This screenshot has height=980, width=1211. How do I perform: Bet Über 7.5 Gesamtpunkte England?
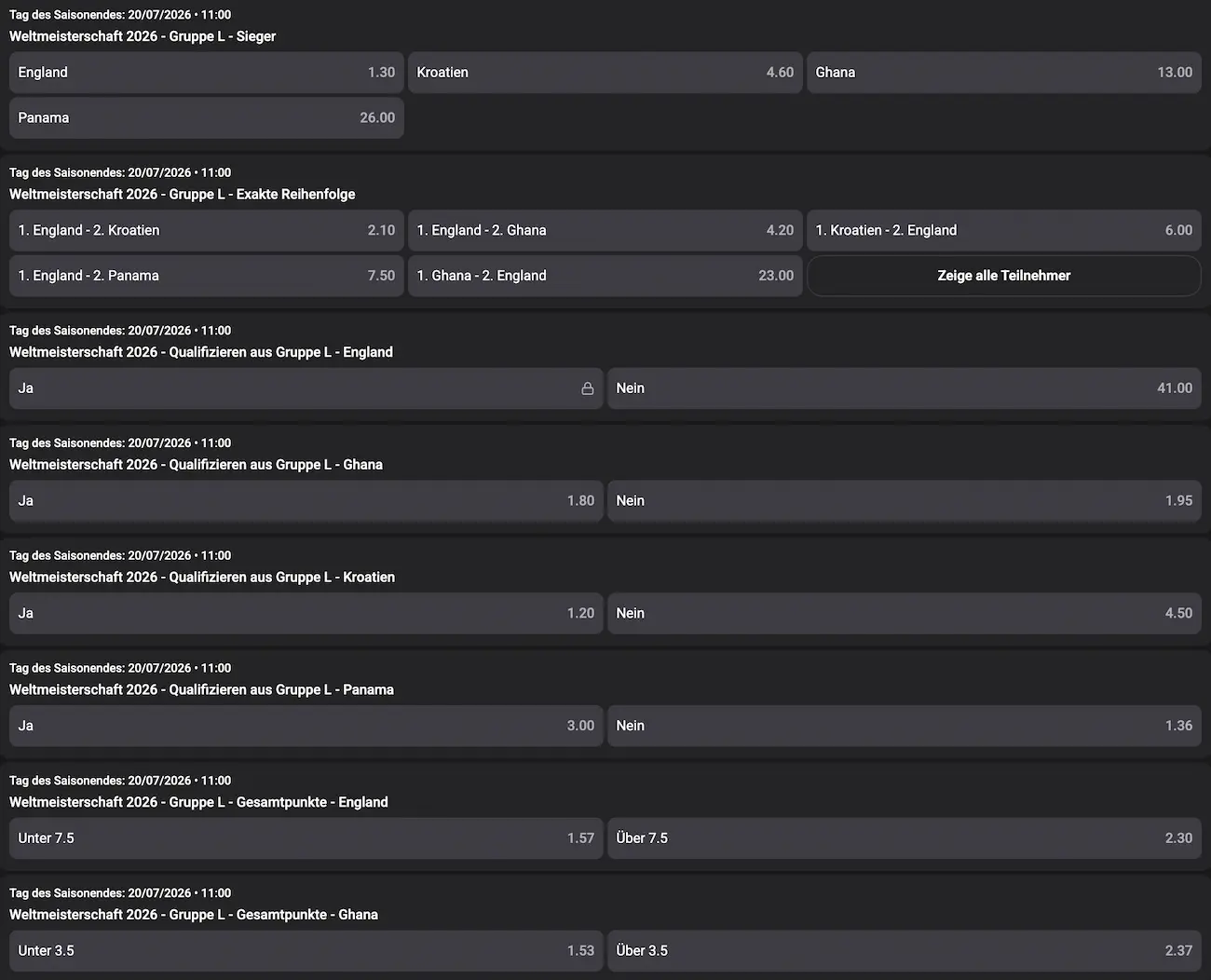pos(905,838)
